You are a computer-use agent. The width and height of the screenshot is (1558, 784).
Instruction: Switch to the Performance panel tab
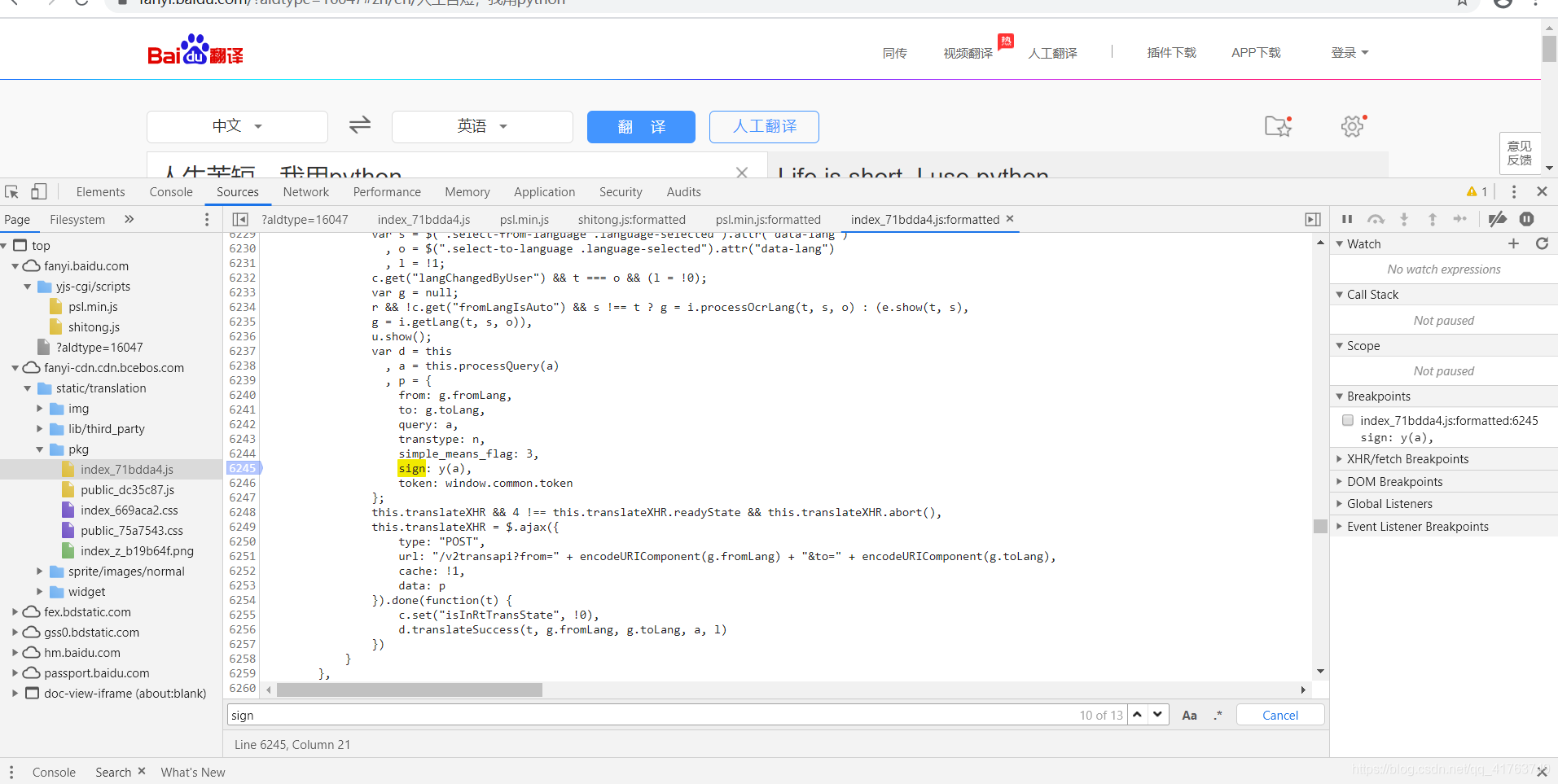click(387, 192)
